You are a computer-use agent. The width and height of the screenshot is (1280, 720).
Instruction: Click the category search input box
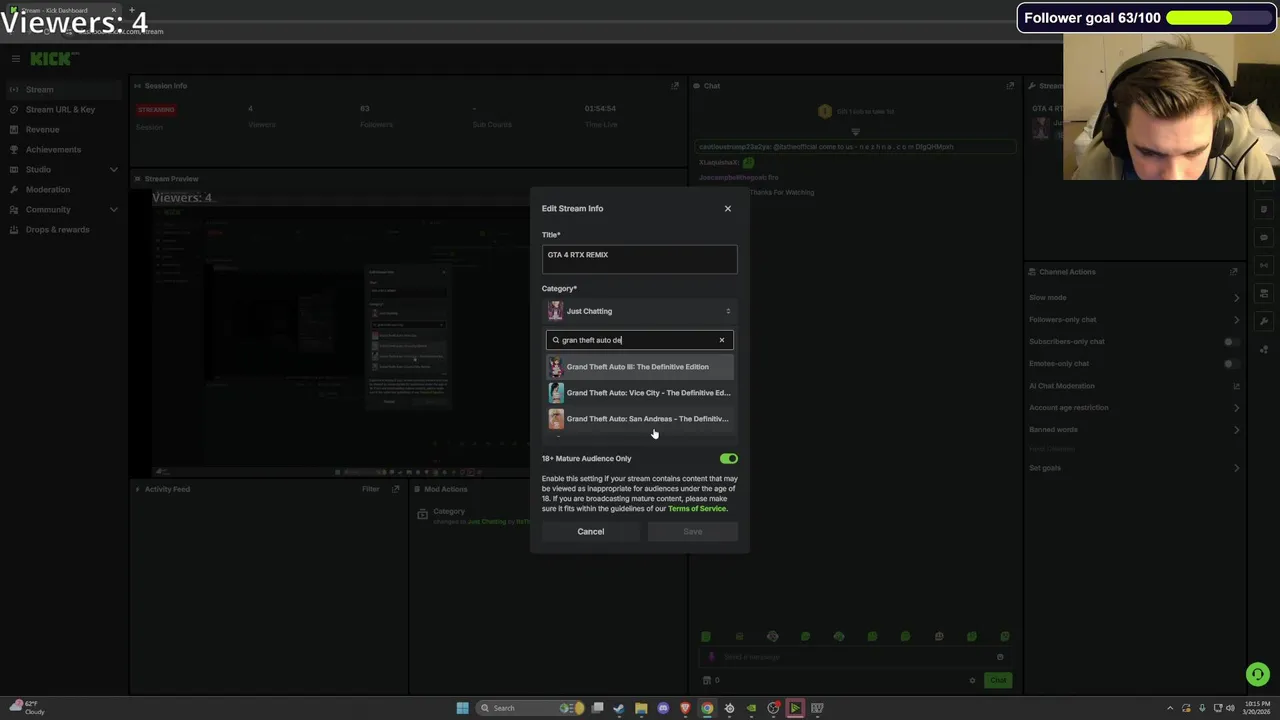[639, 340]
